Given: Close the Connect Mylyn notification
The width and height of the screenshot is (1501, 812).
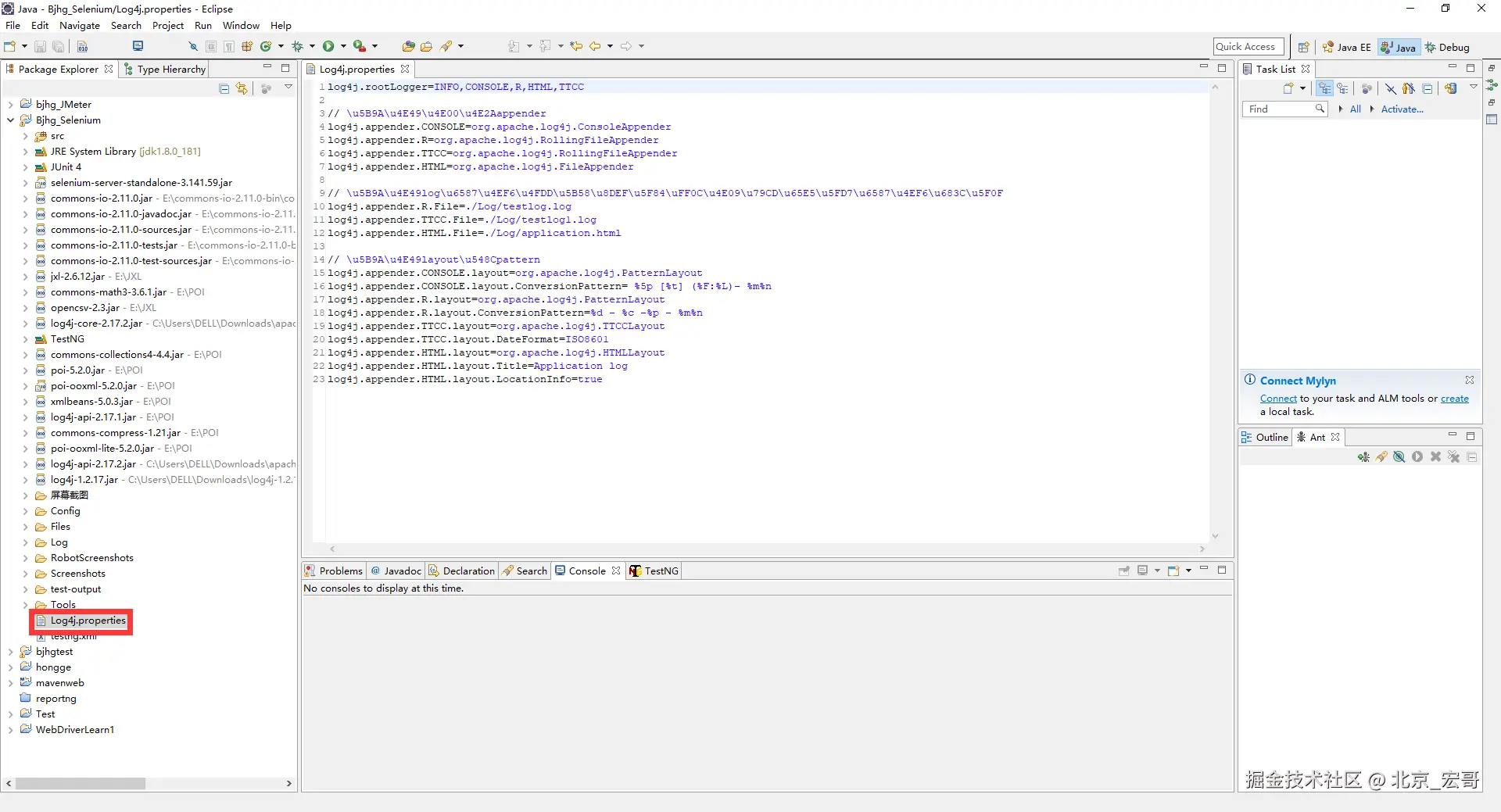Looking at the screenshot, I should pos(1470,380).
